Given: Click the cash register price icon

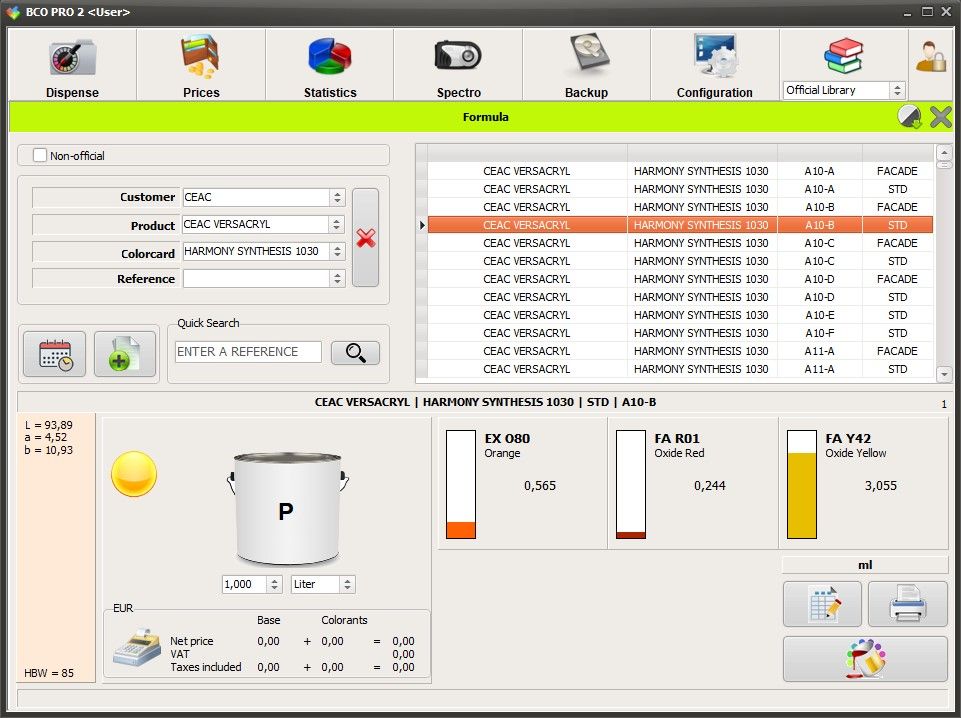Looking at the screenshot, I should pos(137,648).
